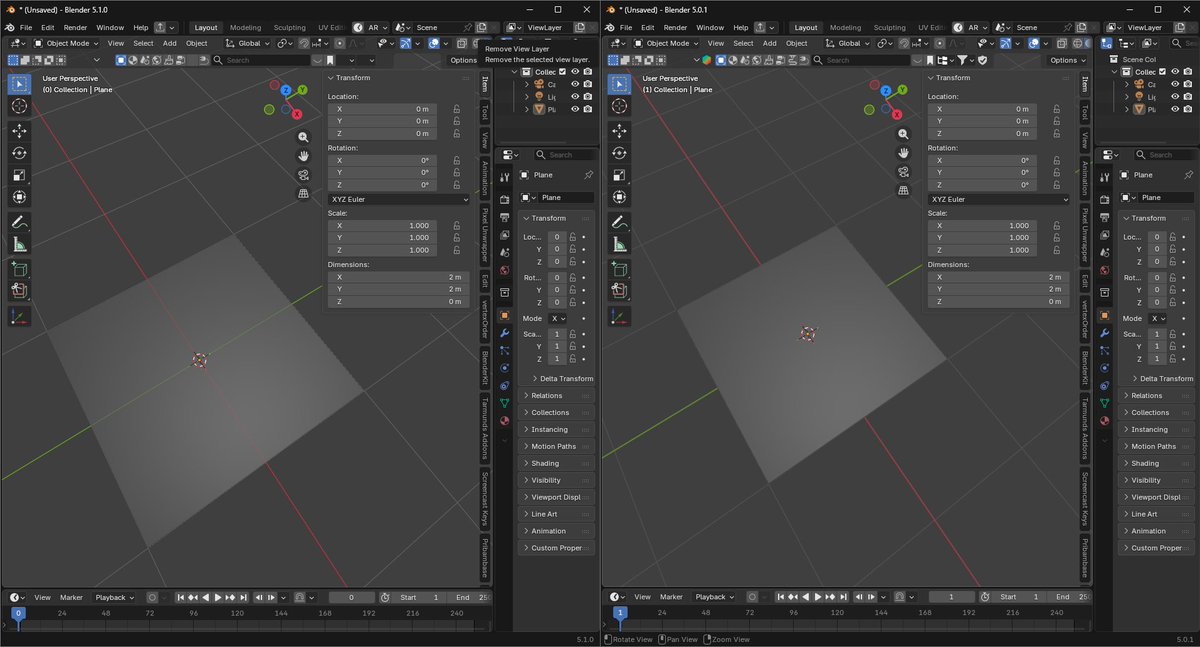1200x647 pixels.
Task: Select the Add Cube tool in Blender 5.1.0
Action: click(x=19, y=269)
